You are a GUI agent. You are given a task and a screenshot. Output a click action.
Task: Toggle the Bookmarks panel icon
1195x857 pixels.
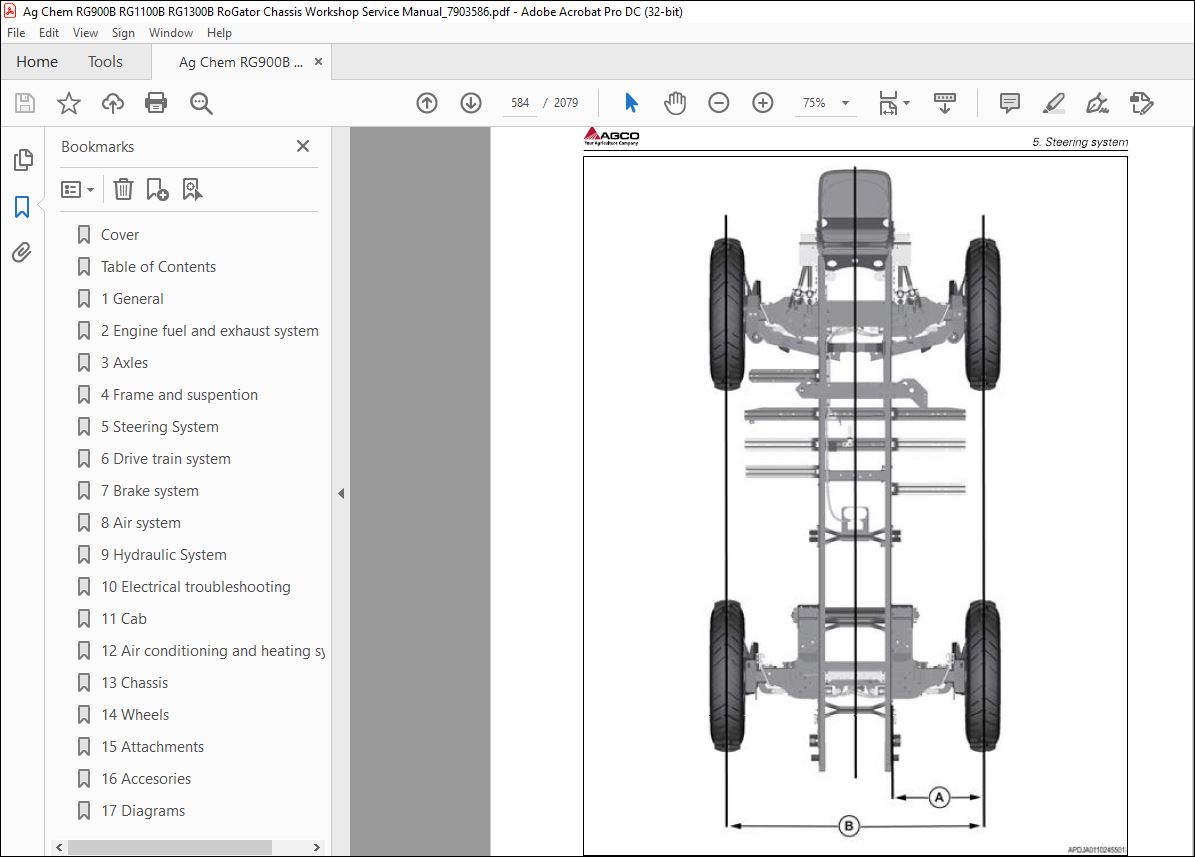coord(22,207)
